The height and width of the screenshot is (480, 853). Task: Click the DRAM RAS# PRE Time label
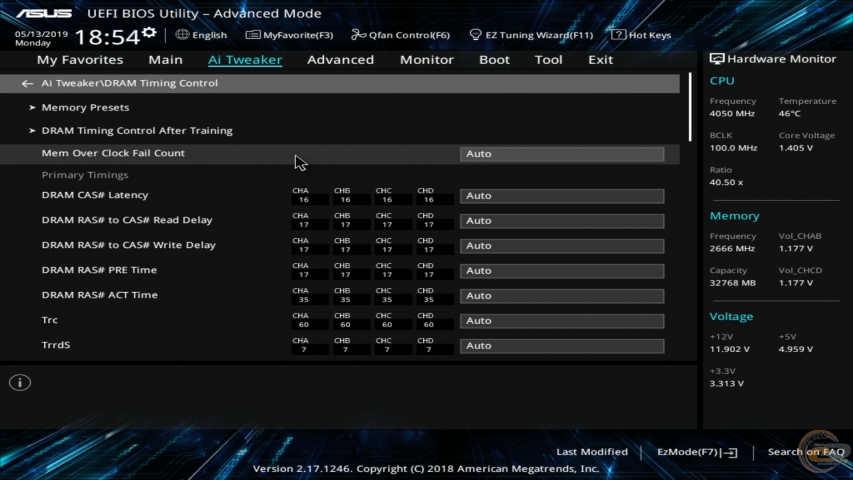click(x=99, y=270)
